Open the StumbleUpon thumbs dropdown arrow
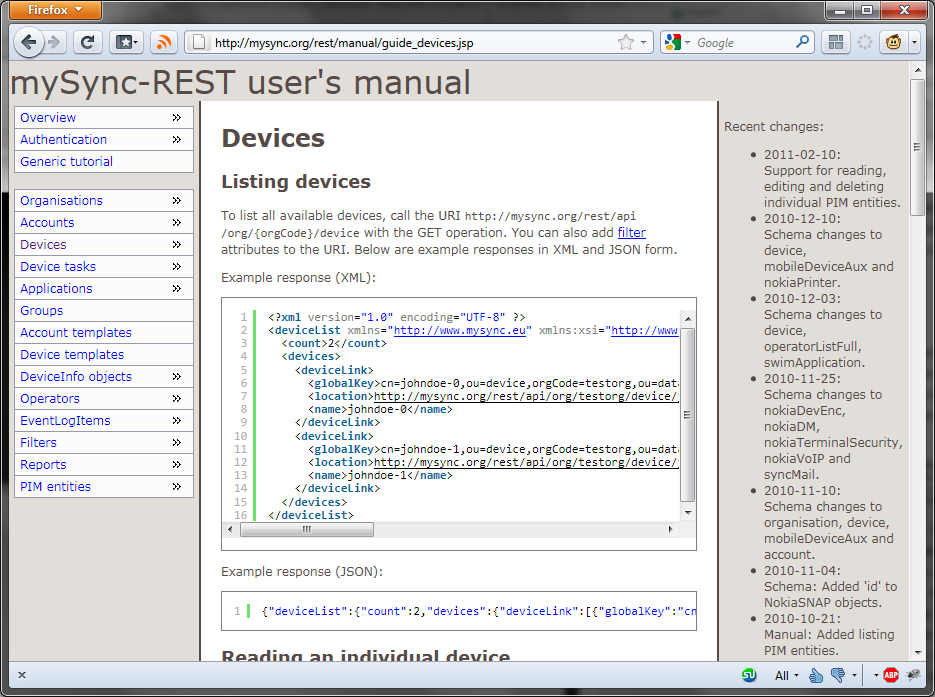Screen dimensions: 935x697 click(x=854, y=676)
